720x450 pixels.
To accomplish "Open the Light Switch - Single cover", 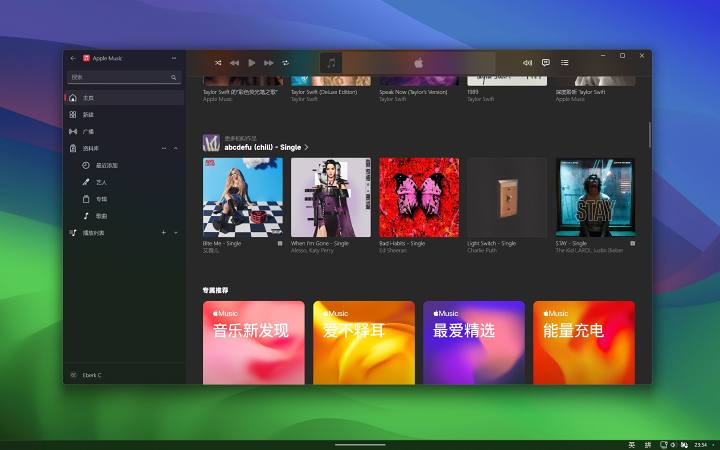I will coord(507,197).
